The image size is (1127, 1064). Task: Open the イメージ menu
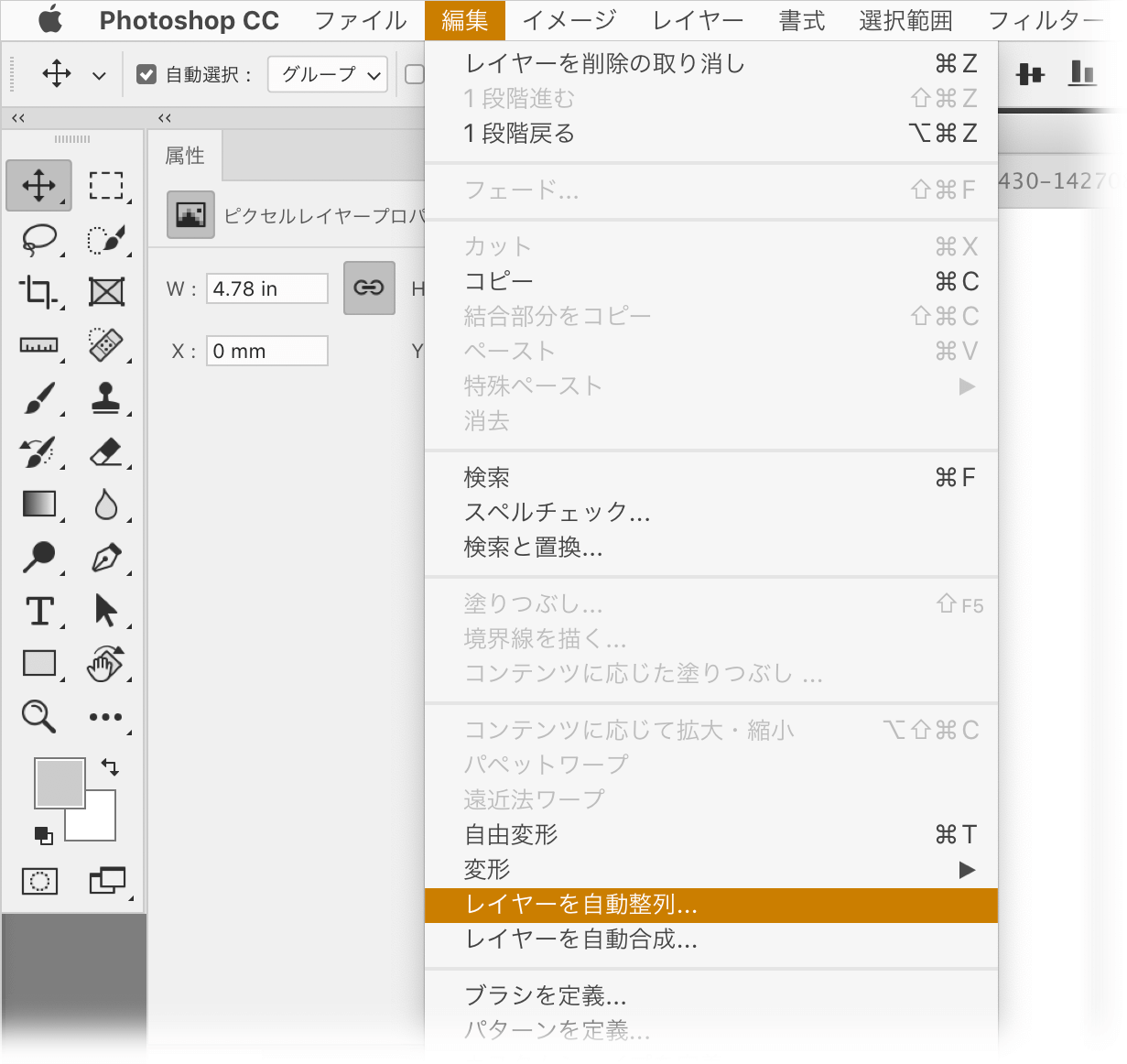pyautogui.click(x=569, y=20)
